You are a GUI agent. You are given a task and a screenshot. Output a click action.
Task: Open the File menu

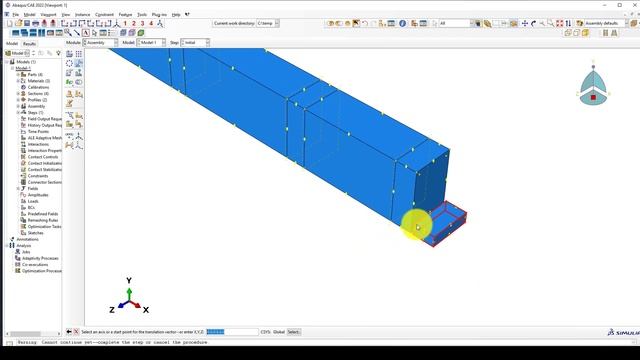pos(16,15)
